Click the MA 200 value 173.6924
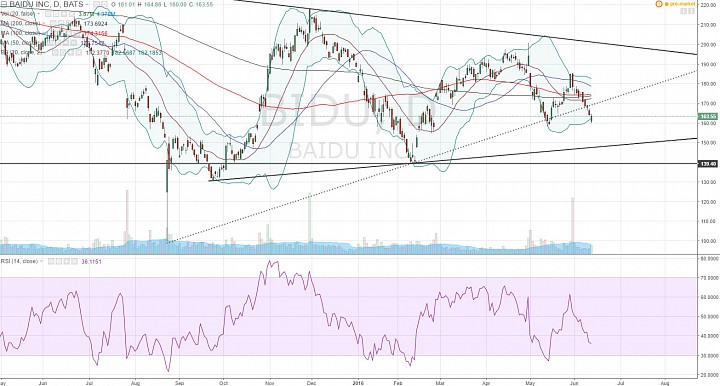Viewport: 720px width, 386px height. coord(95,24)
